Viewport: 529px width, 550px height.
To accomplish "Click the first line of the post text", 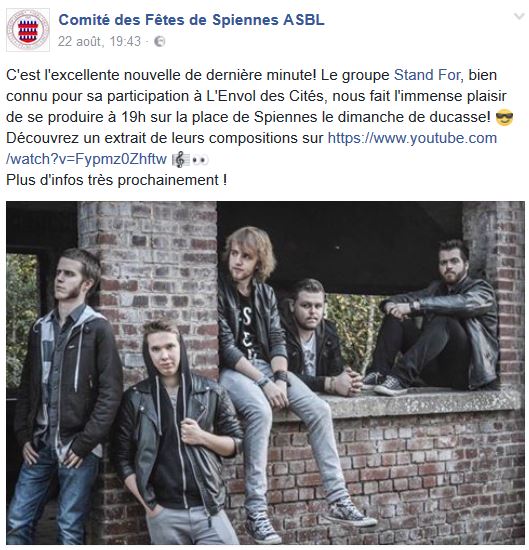I will [x=251, y=75].
